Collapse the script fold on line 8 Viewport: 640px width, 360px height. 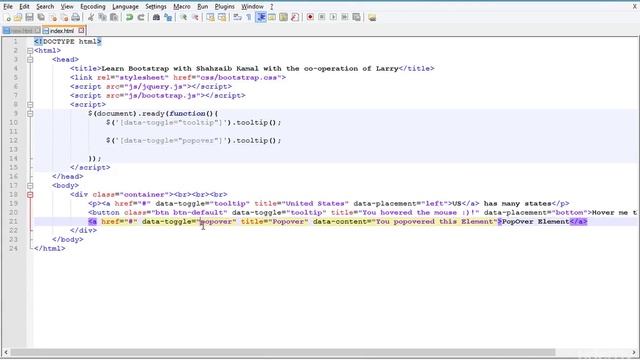(x=30, y=104)
